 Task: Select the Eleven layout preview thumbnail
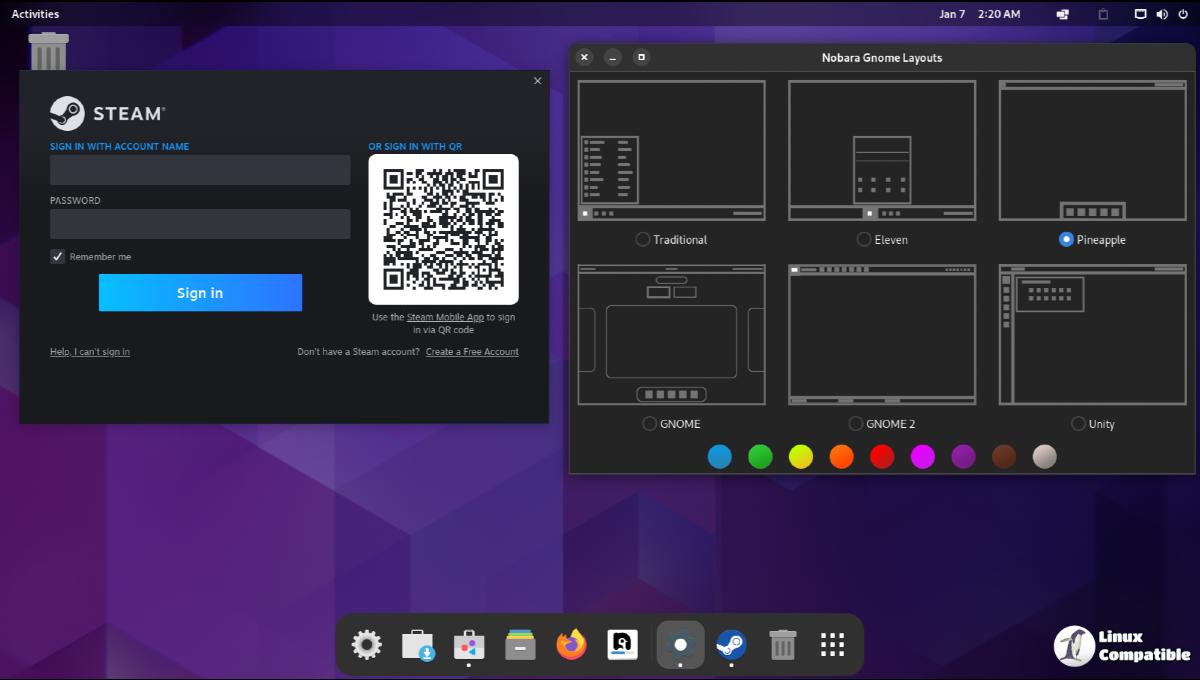(x=881, y=150)
